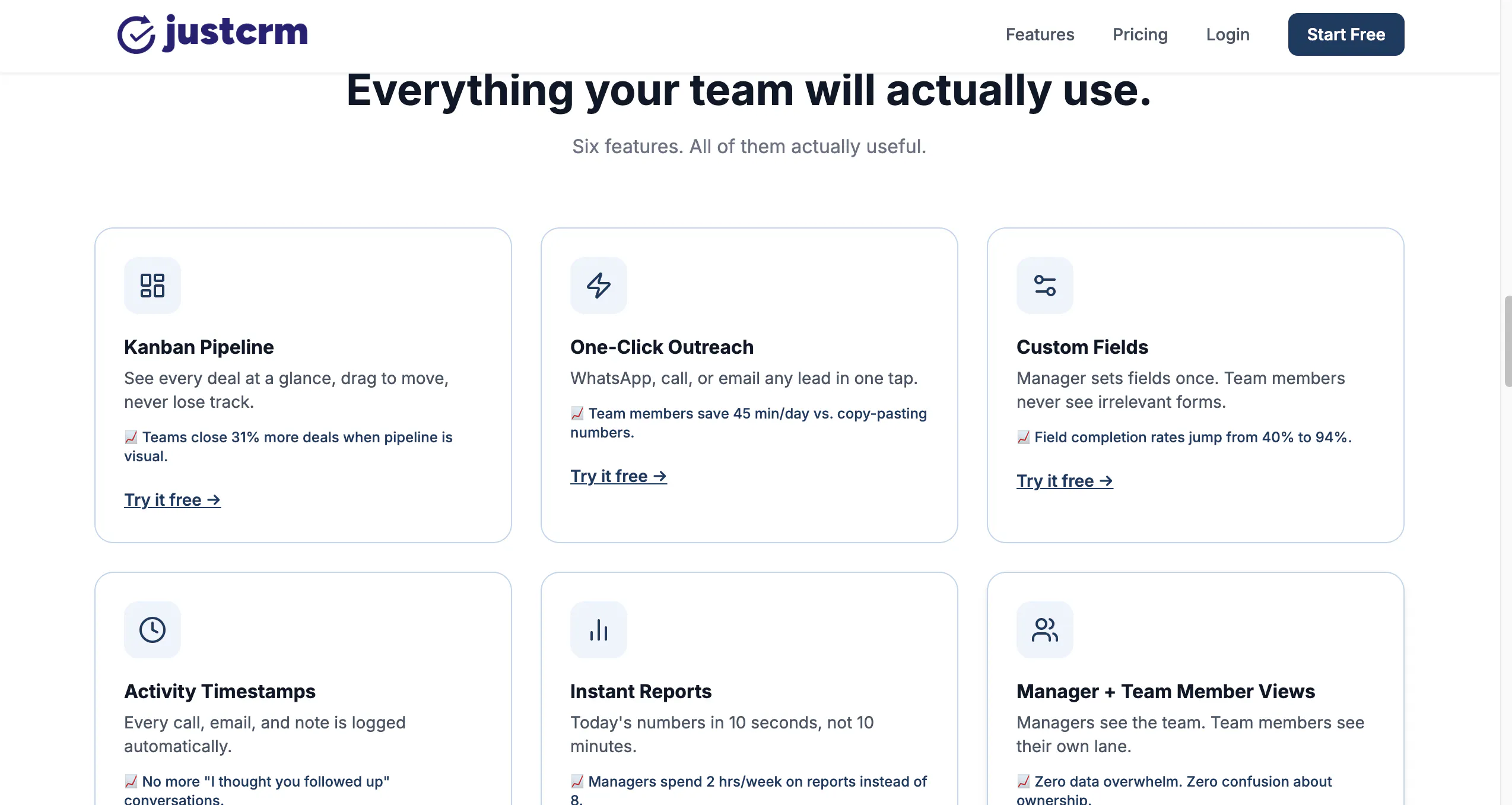Click the One-Click Outreach lightning bolt icon
Viewport: 1512px width, 805px height.
[x=599, y=286]
